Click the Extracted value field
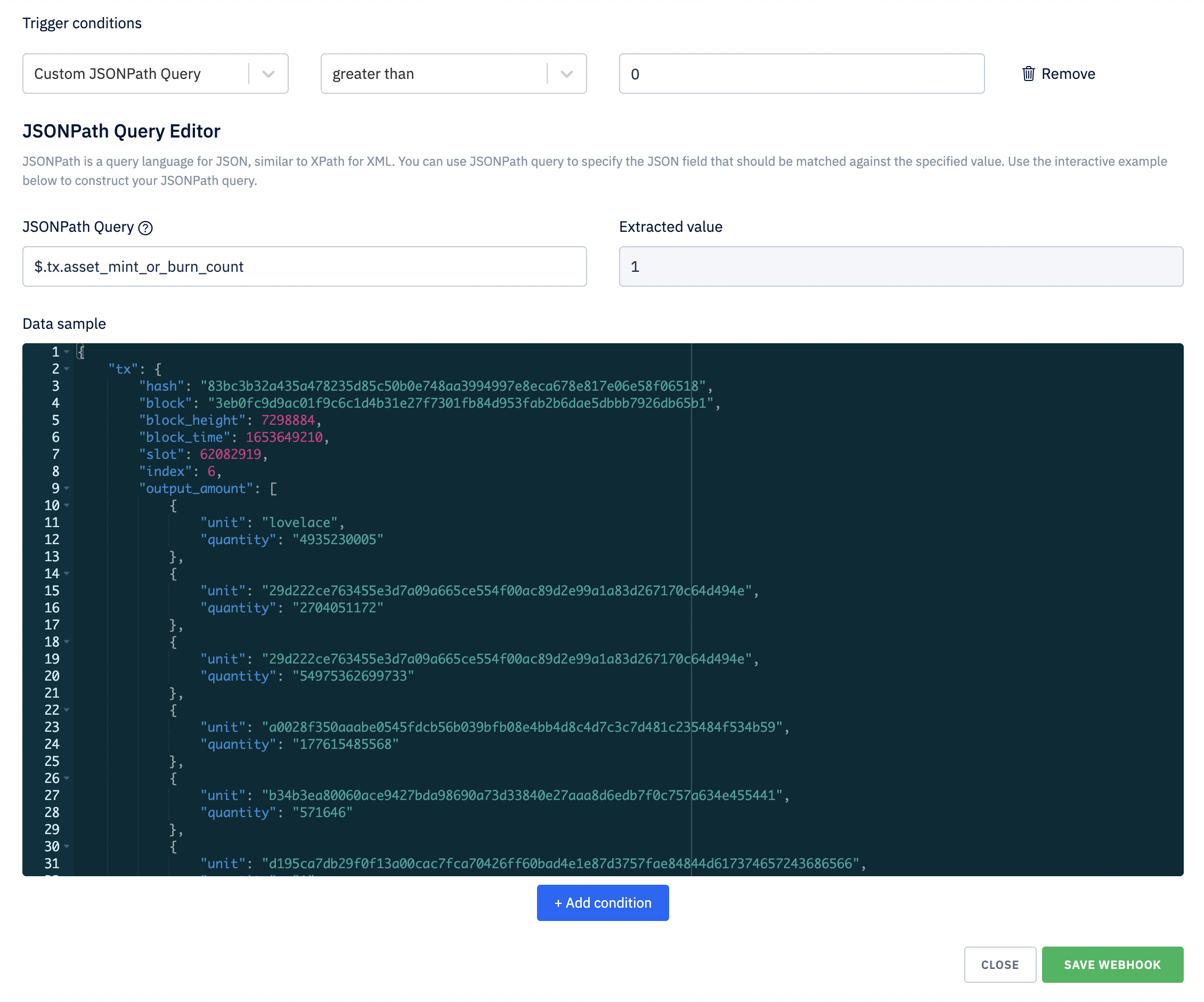This screenshot has width=1204, height=1002. 900,266
